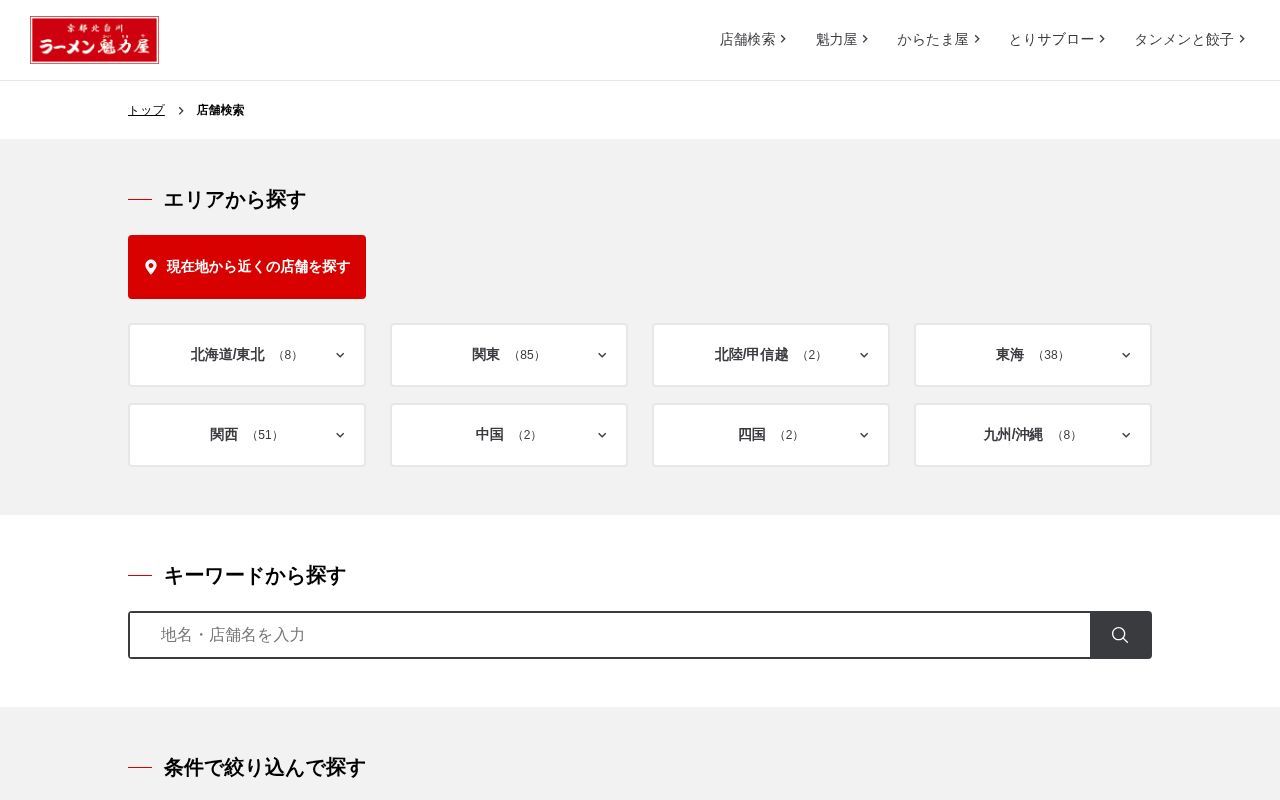Click the キーワードから探す heading
The image size is (1280, 800).
(x=255, y=575)
